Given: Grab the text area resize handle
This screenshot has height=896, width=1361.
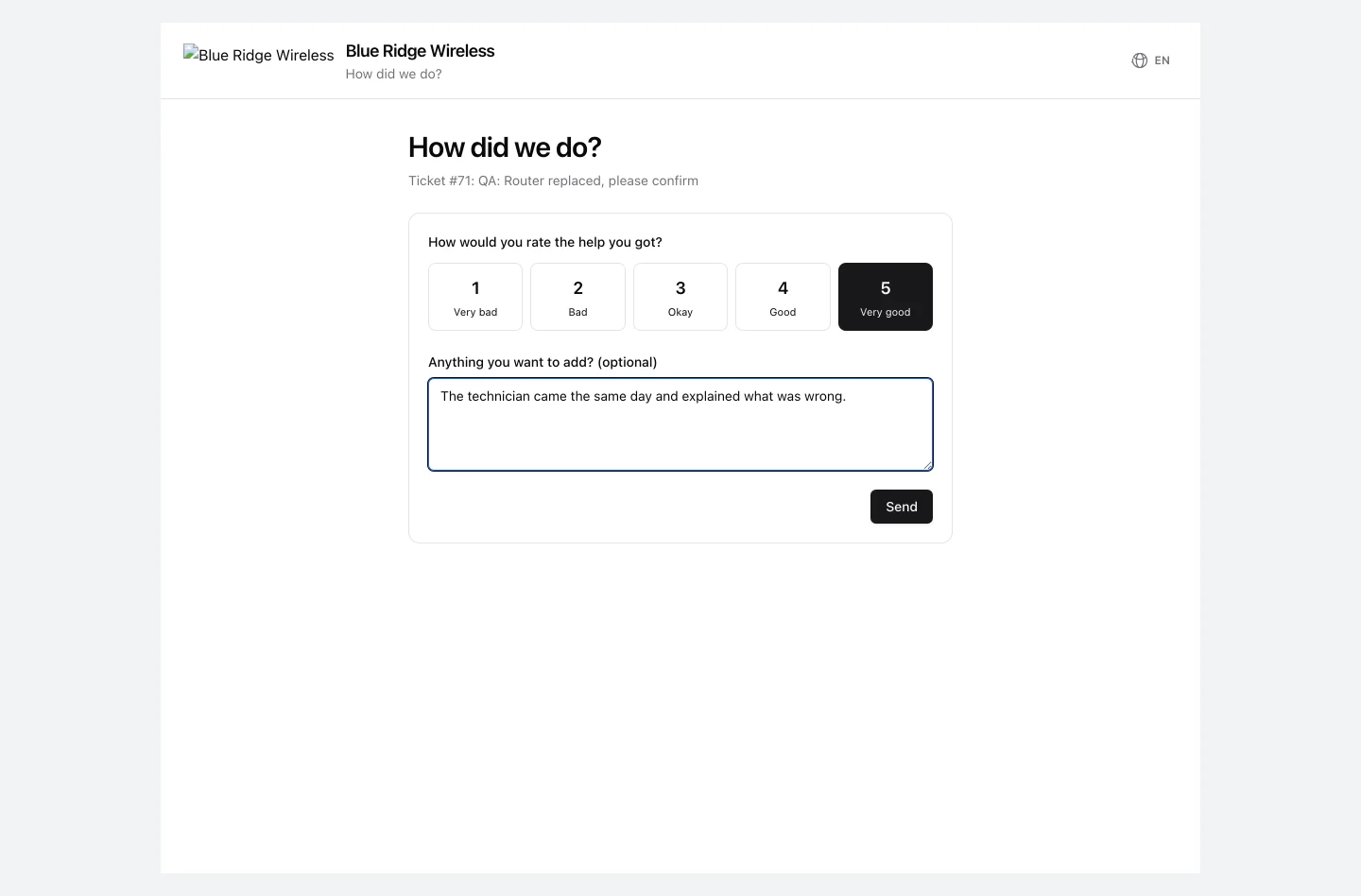Looking at the screenshot, I should [x=927, y=465].
